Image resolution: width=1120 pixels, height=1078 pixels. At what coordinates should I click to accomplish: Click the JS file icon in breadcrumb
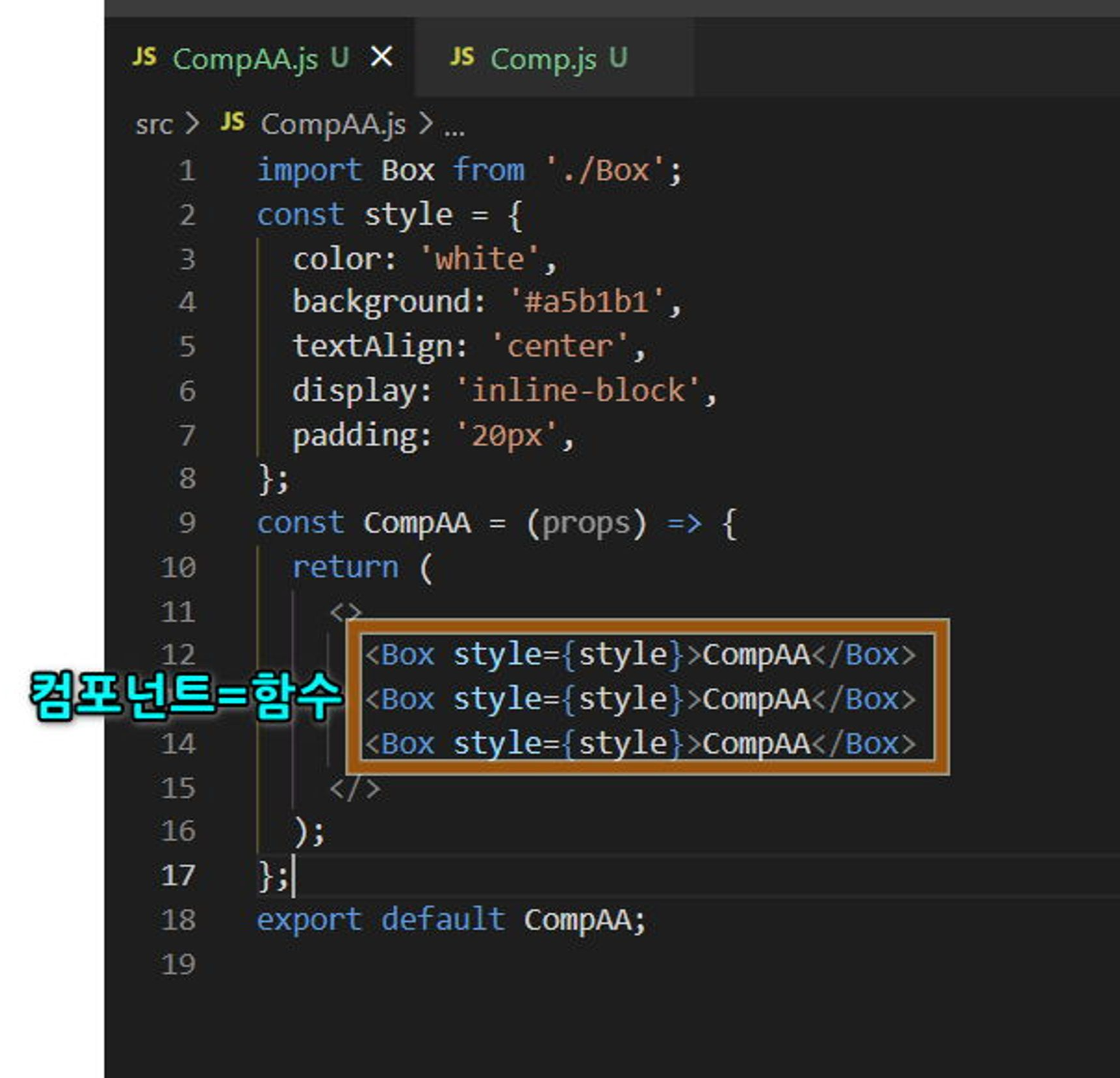(x=232, y=122)
